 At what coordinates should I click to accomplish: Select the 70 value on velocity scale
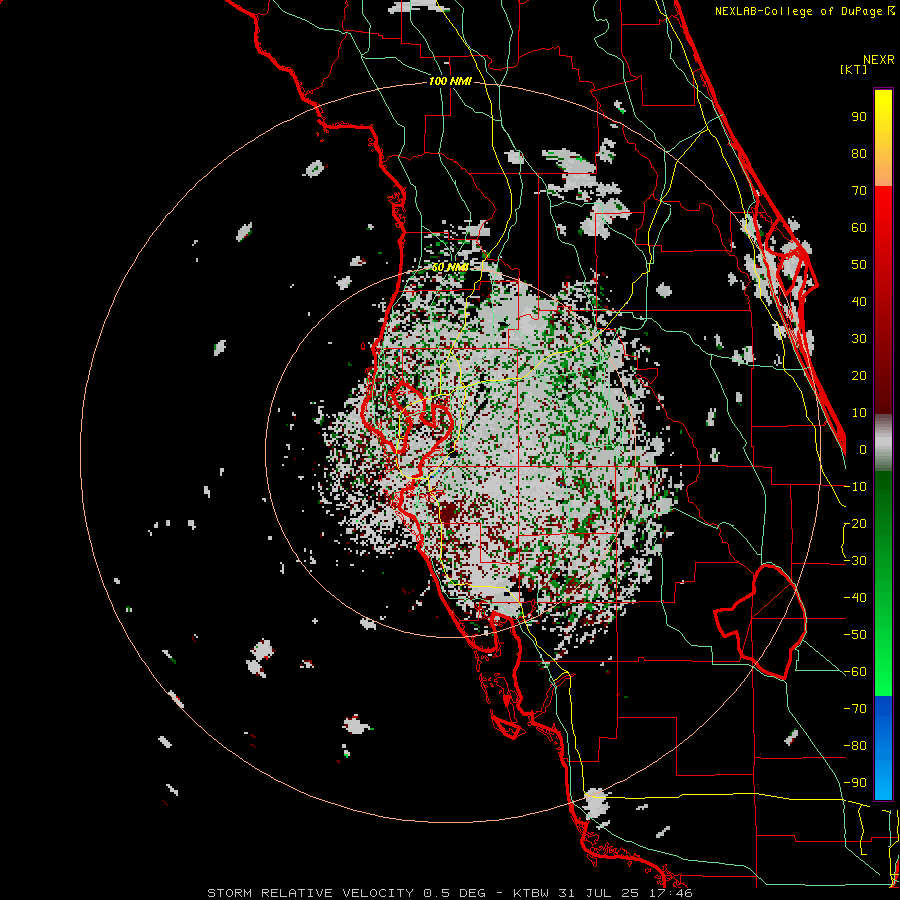pos(859,191)
